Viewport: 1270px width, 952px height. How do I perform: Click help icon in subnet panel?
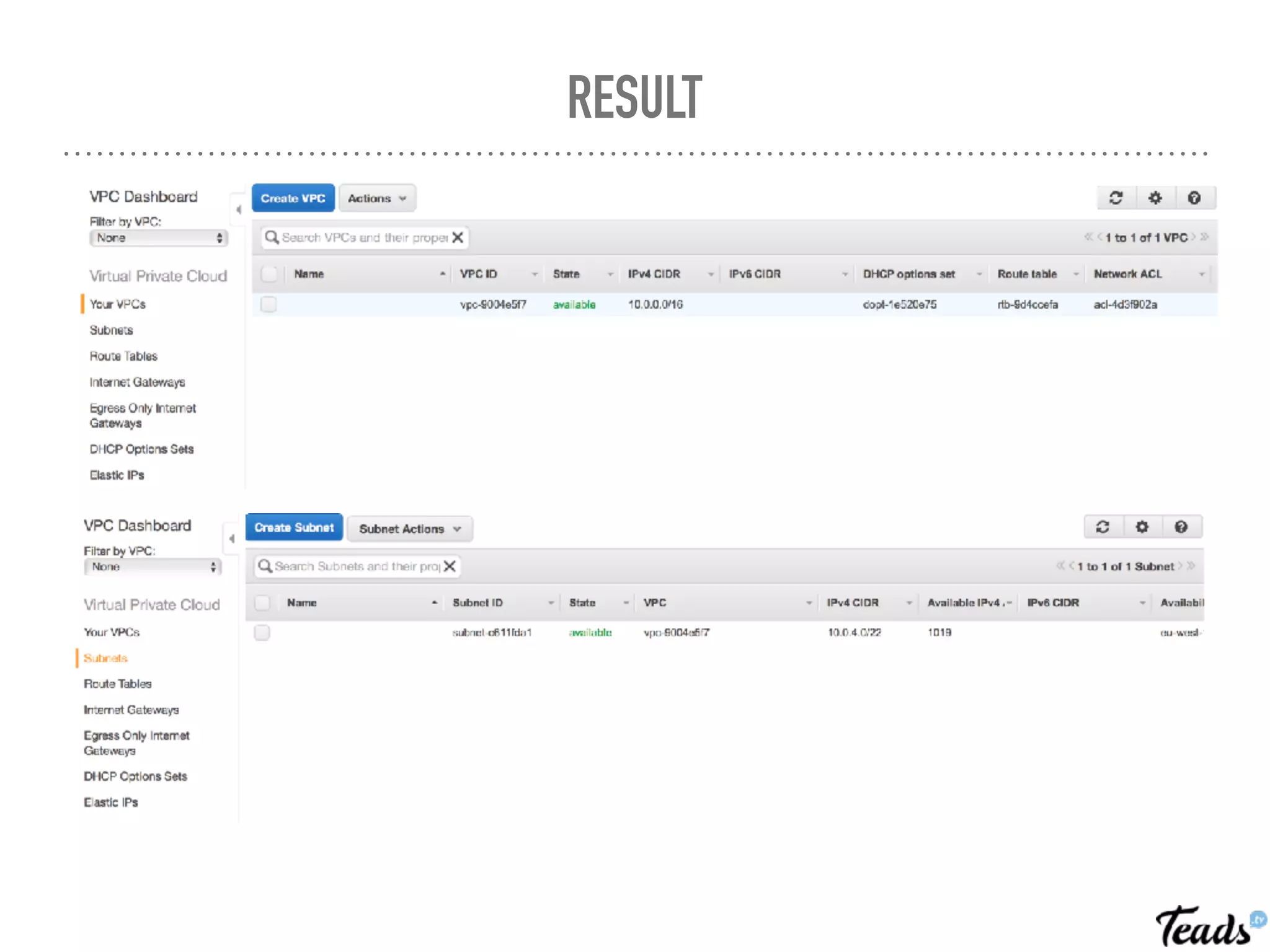[x=1181, y=527]
